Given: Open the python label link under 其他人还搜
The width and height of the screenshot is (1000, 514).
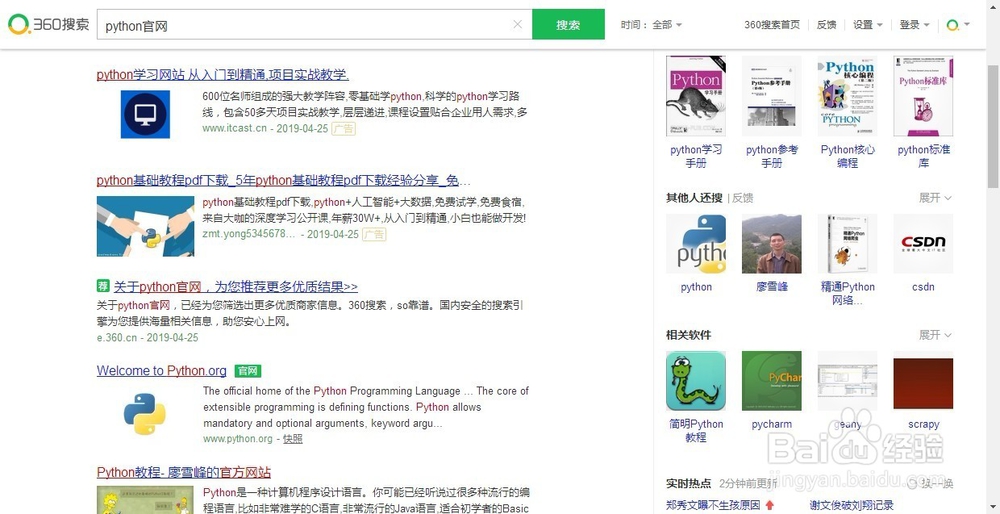Looking at the screenshot, I should (696, 287).
